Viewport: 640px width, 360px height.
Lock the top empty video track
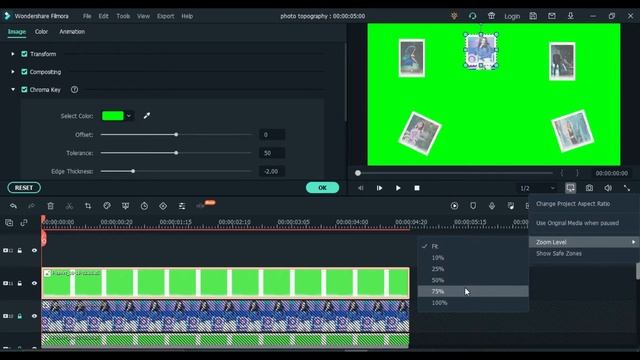pyautogui.click(x=20, y=251)
